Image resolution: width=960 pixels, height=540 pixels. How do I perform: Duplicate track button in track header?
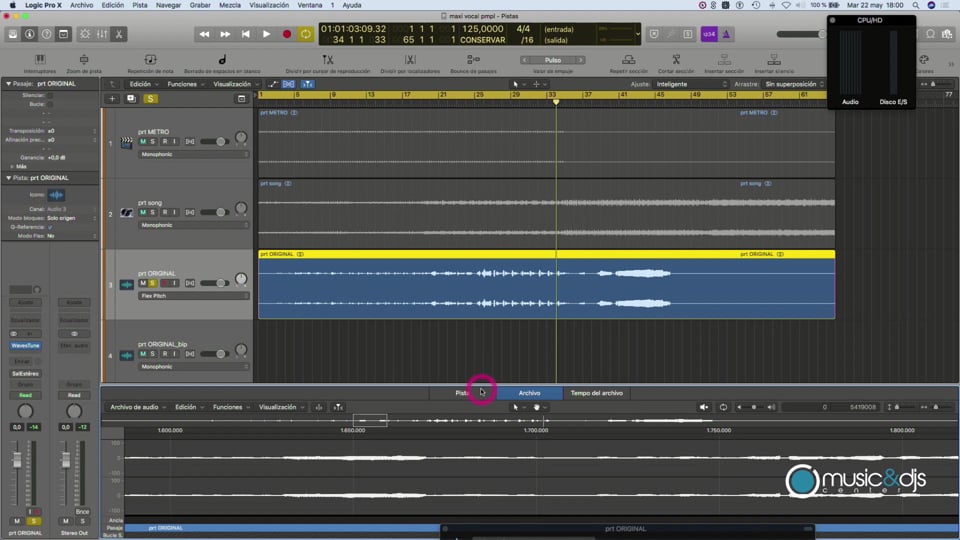[x=131, y=99]
